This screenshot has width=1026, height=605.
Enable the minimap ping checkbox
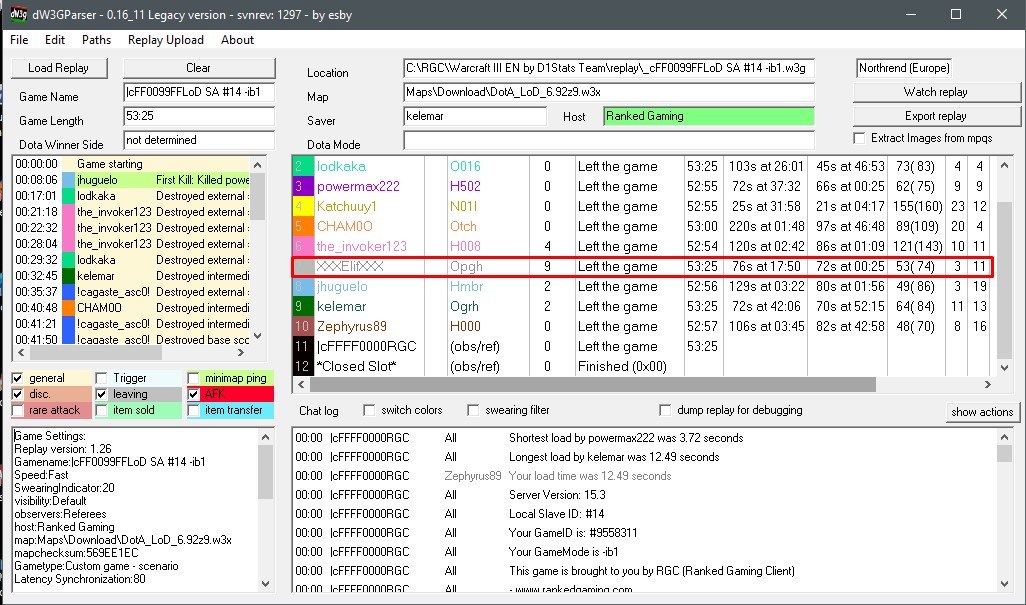pos(193,378)
